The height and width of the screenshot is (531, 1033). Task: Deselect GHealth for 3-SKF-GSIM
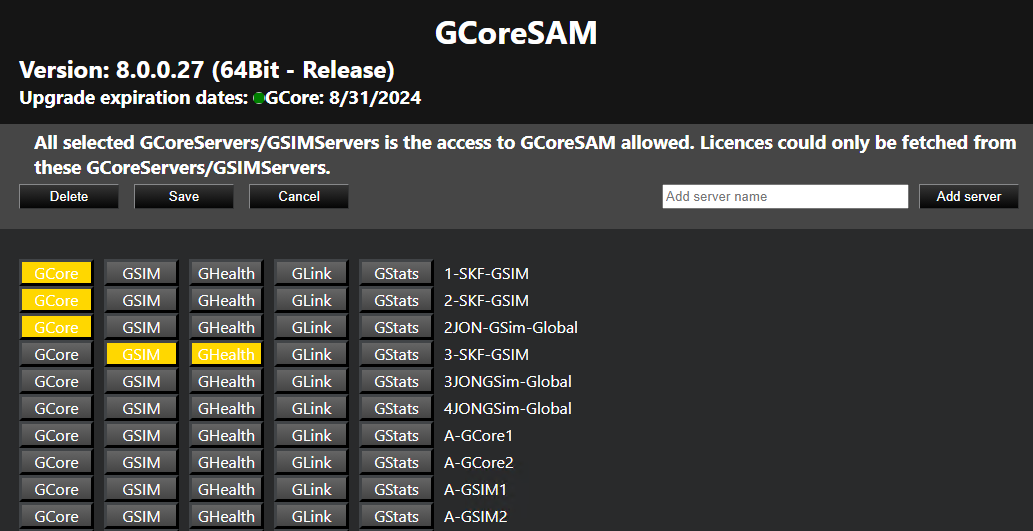226,354
